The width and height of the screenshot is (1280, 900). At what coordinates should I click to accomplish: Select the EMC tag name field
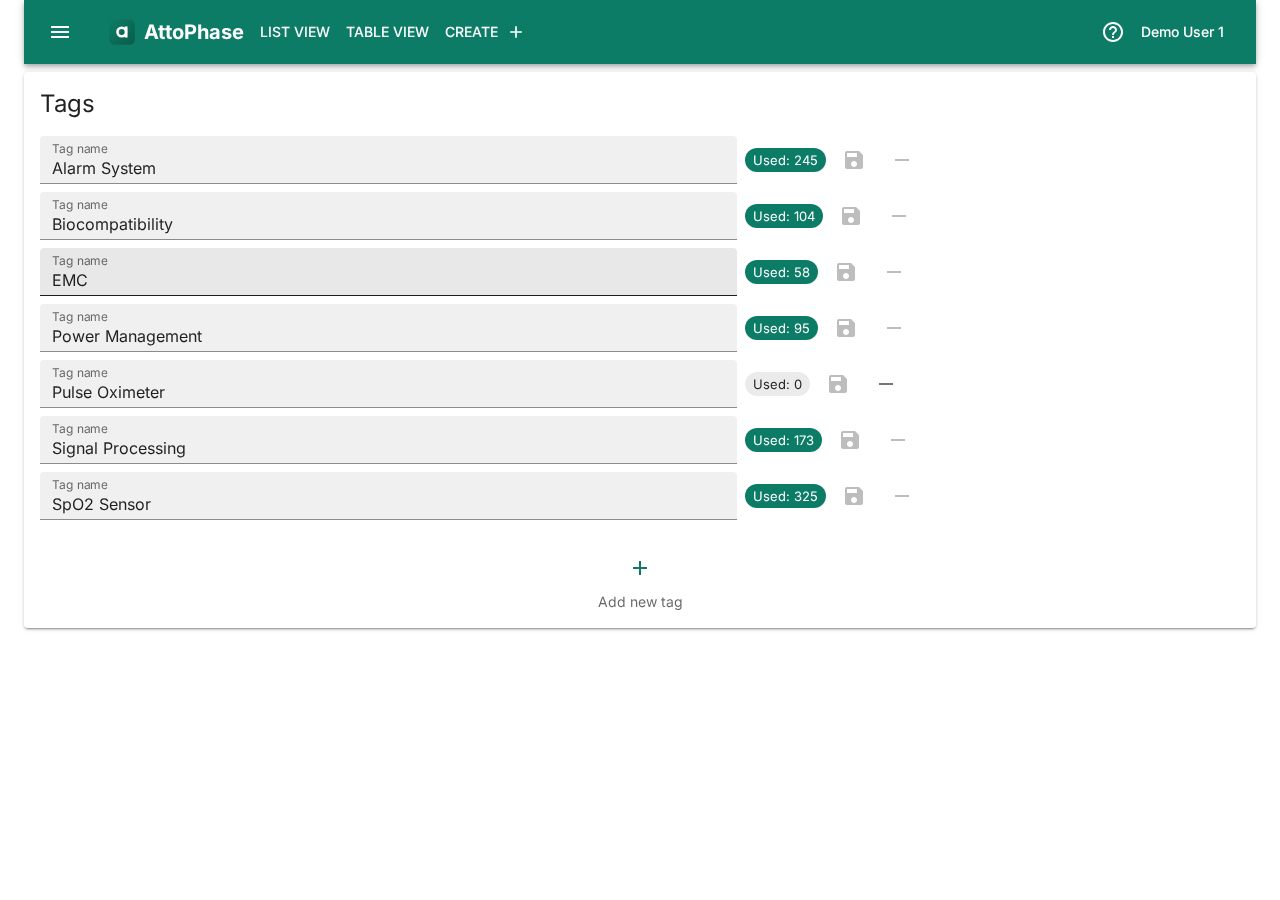tap(388, 280)
